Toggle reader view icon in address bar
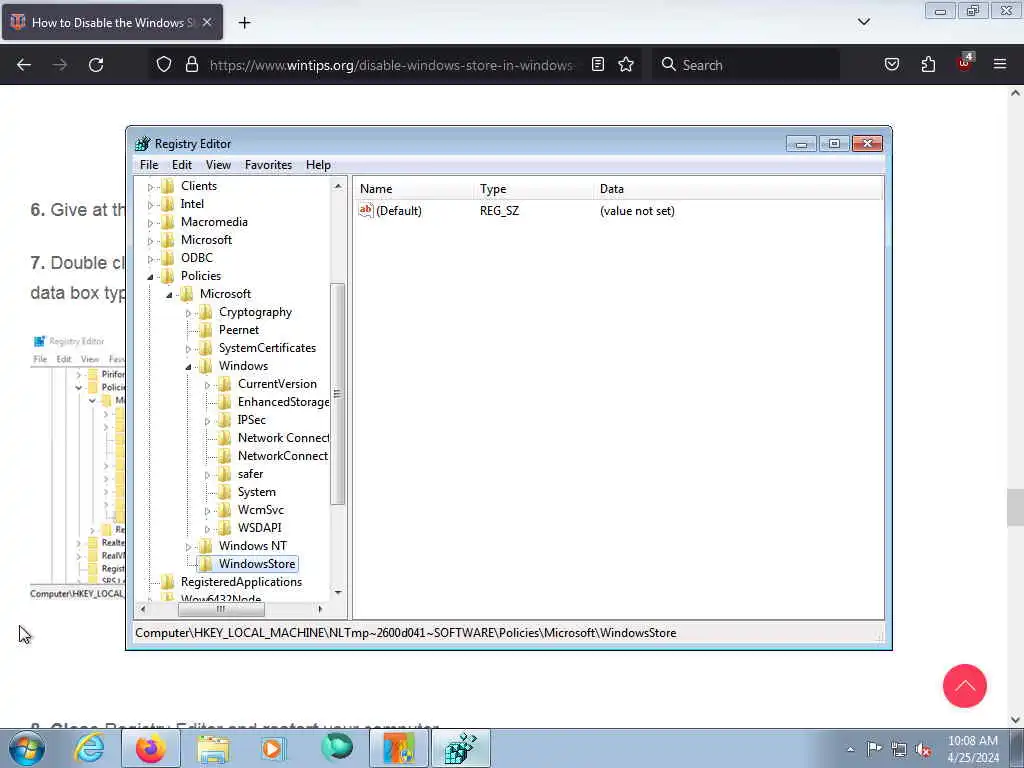Viewport: 1024px width, 768px height. point(598,64)
